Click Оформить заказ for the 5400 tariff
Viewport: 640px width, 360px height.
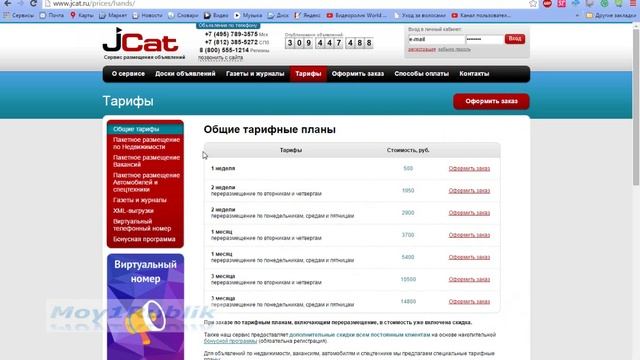point(469,257)
